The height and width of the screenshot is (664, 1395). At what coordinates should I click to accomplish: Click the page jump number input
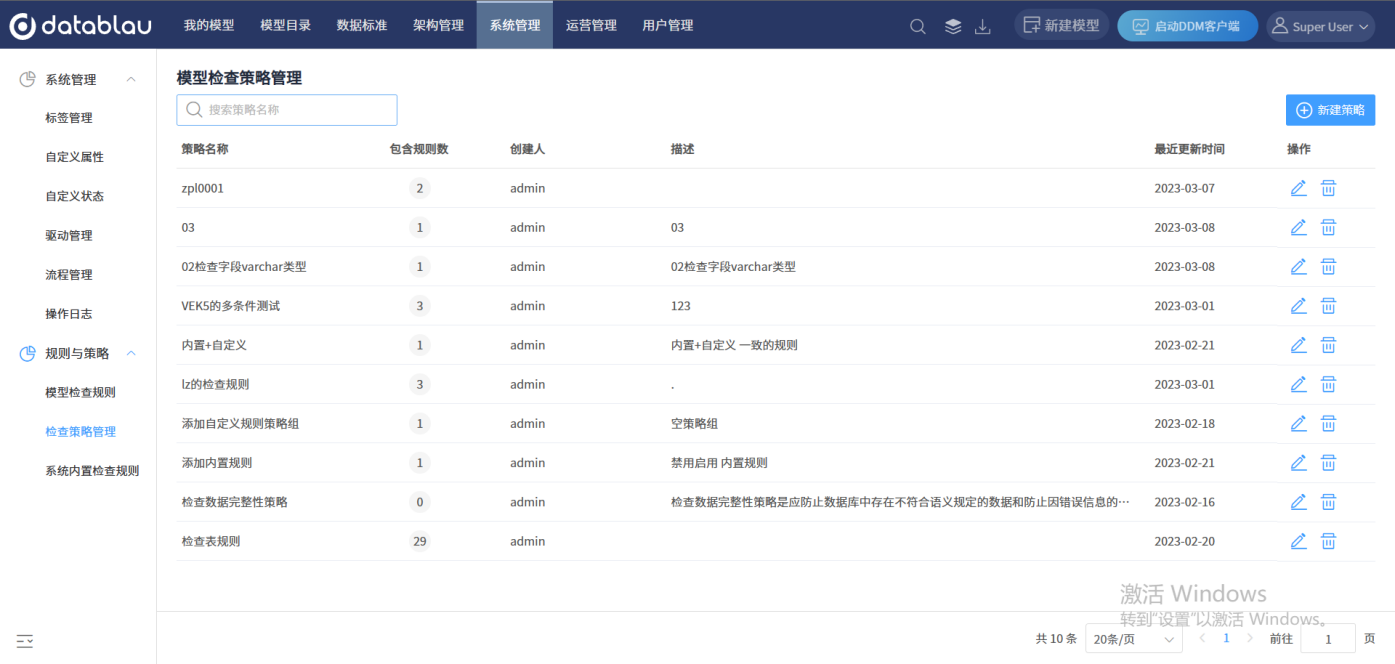[1328, 639]
